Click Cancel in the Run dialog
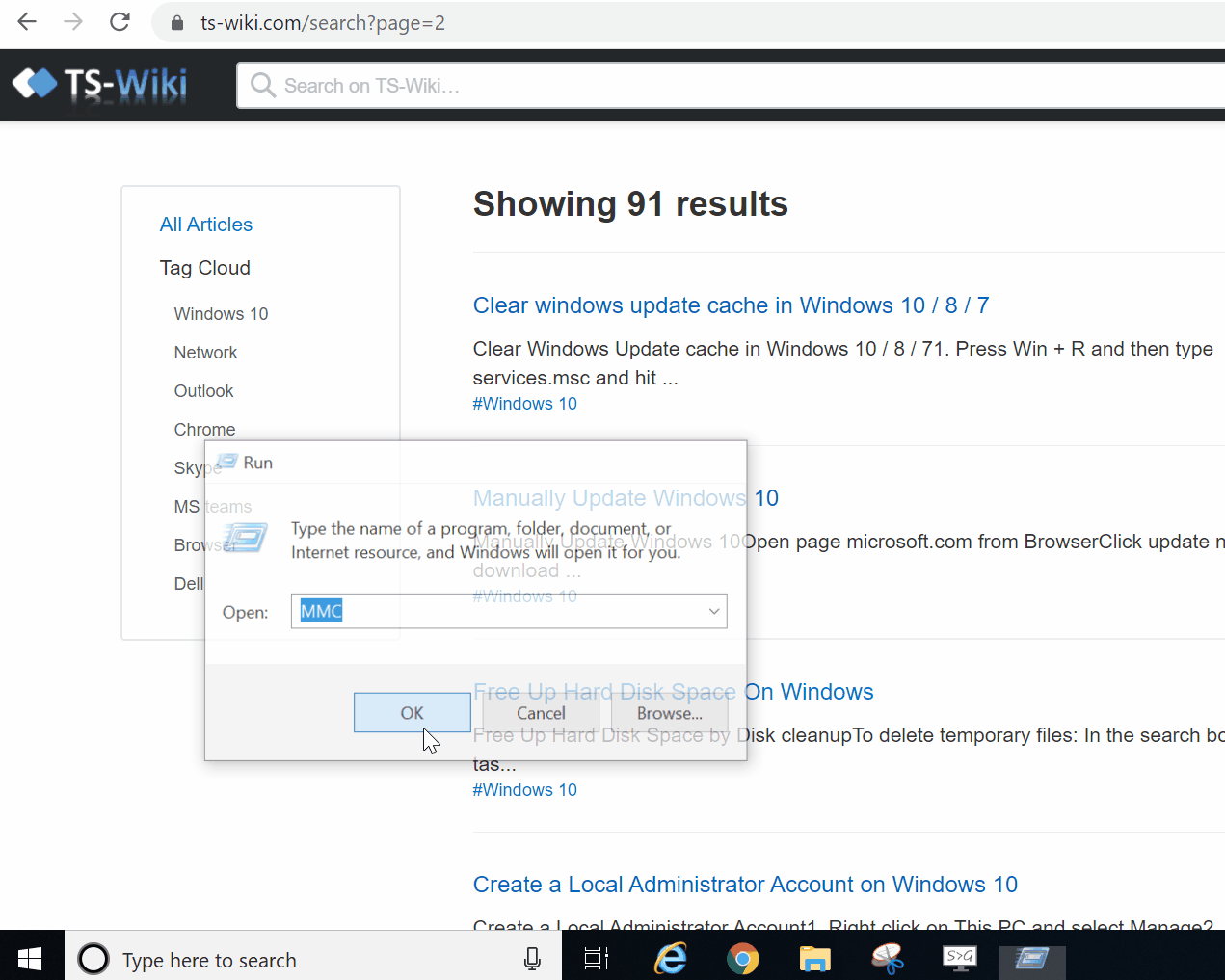The height and width of the screenshot is (980, 1225). pos(541,713)
